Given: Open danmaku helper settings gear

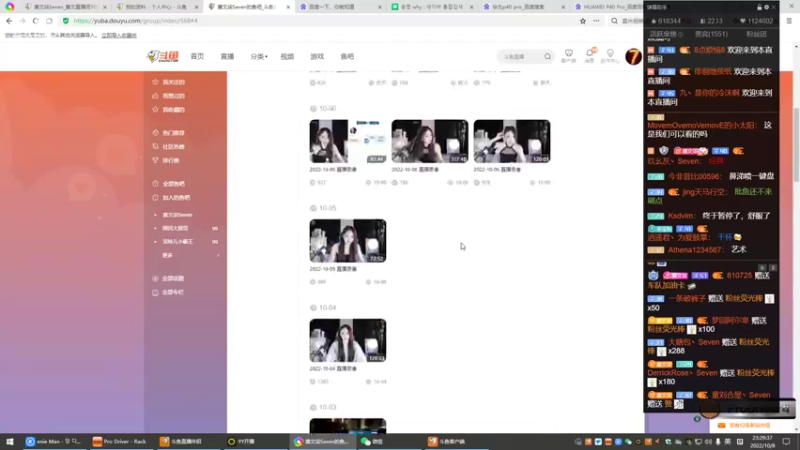Looking at the screenshot, I should (x=766, y=7).
